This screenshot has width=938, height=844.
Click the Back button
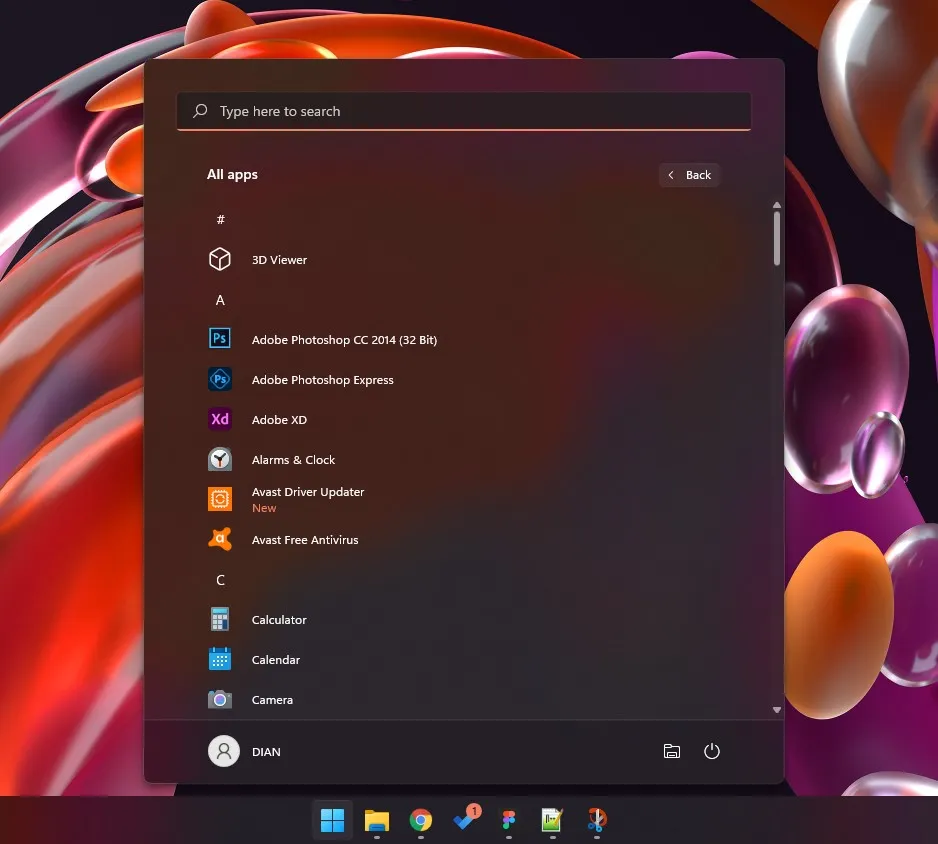tap(689, 174)
